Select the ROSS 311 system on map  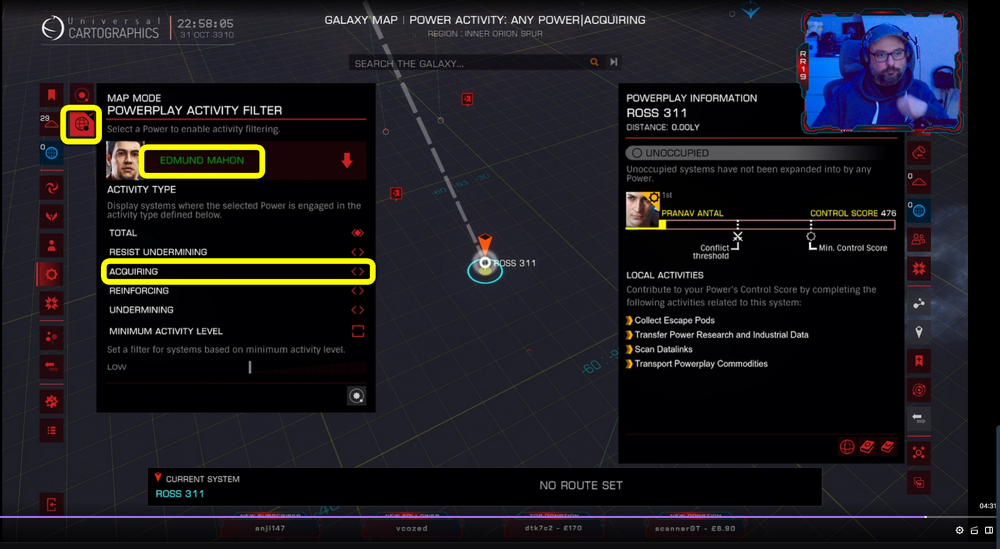pos(485,263)
